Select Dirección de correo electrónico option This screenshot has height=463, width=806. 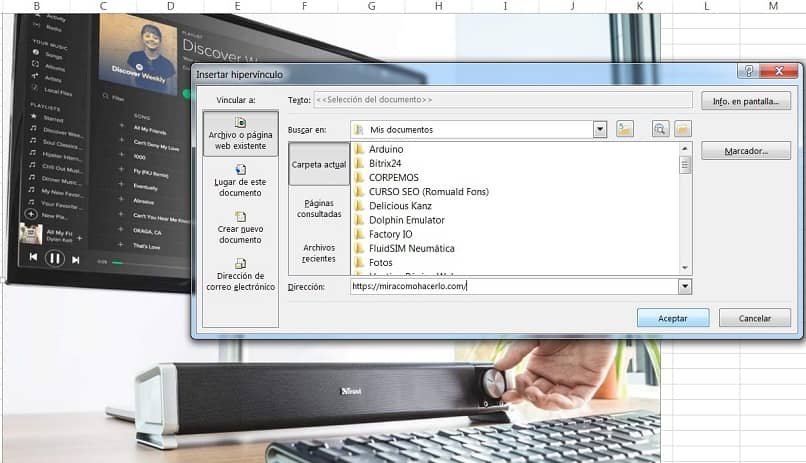241,274
